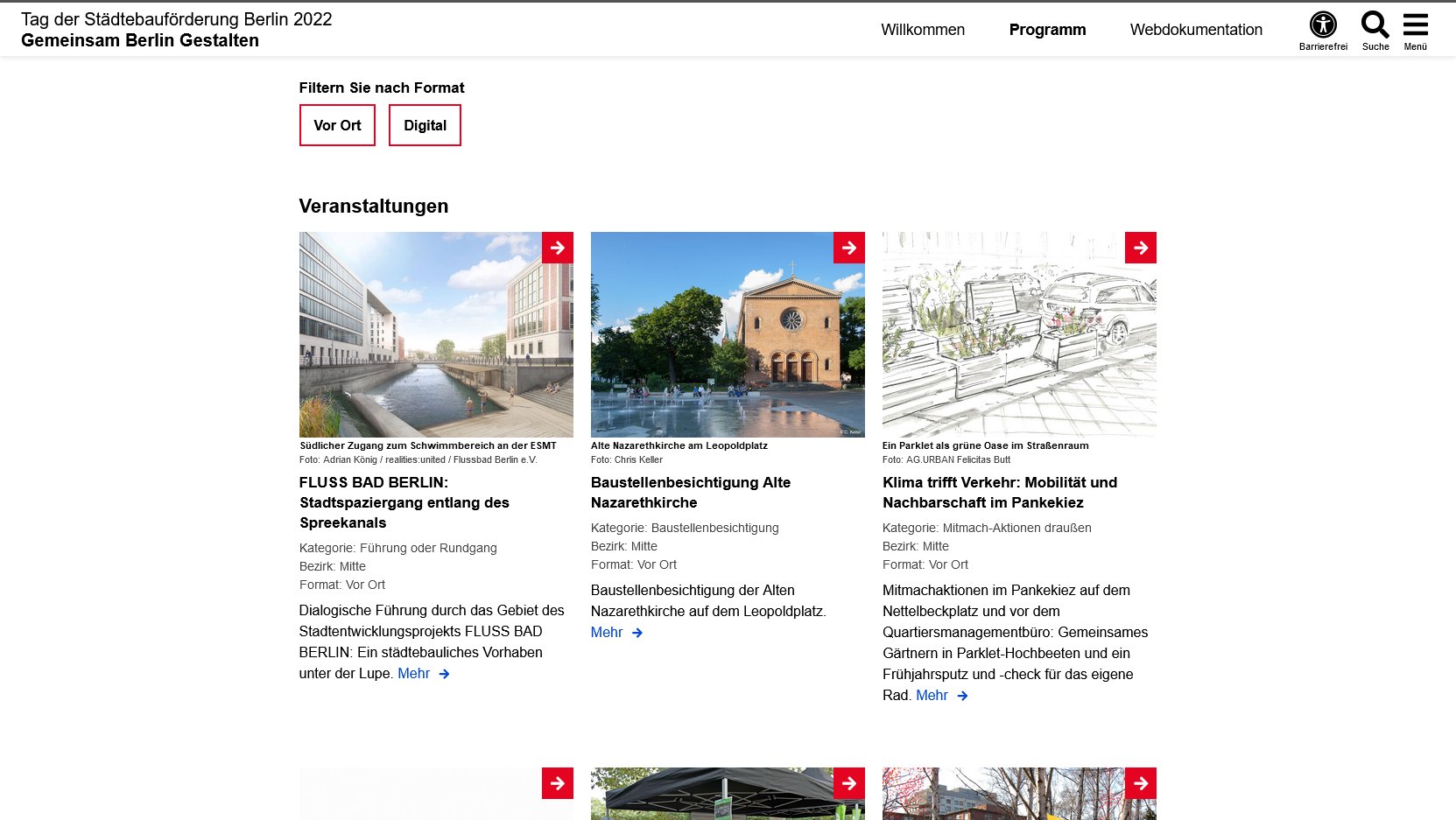
Task: Go to the Willkommen menu item
Action: coord(923,30)
